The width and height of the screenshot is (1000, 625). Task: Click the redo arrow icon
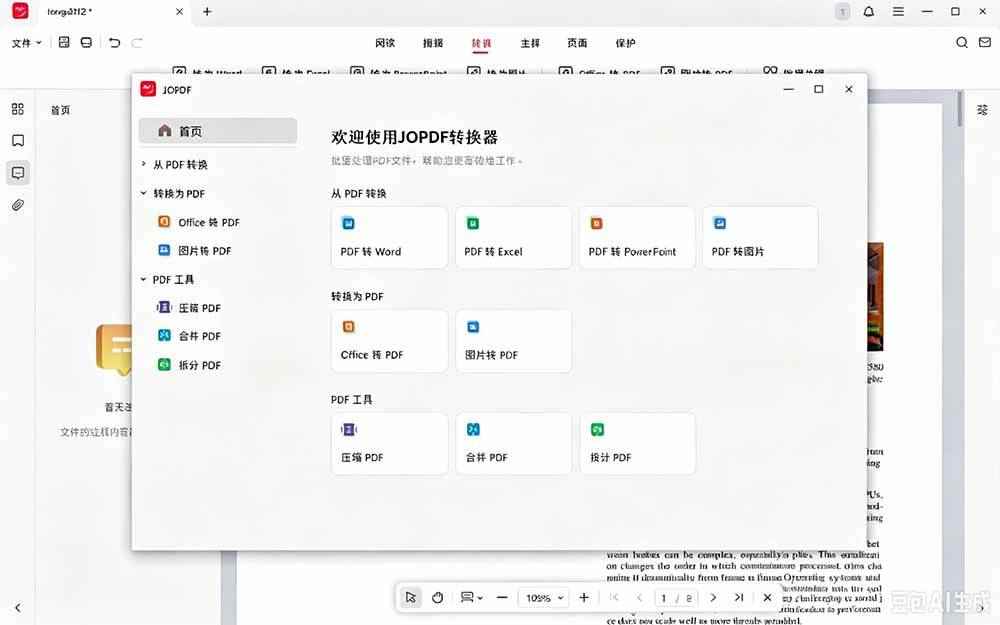tap(136, 43)
